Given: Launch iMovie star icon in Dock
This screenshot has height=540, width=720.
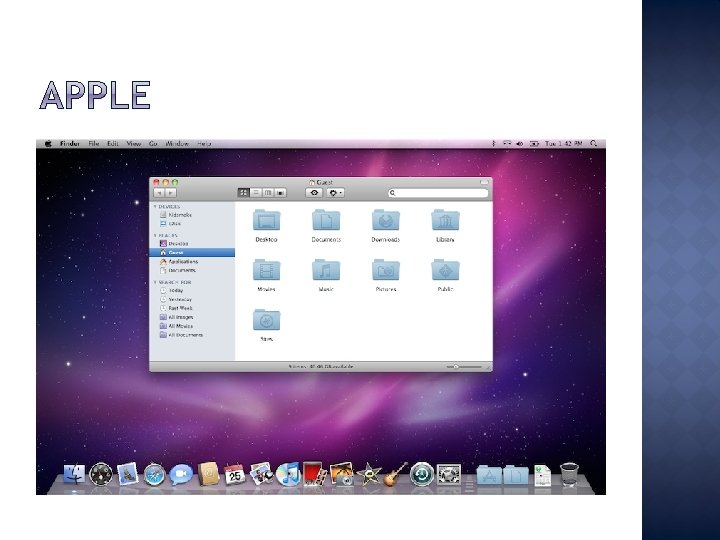Looking at the screenshot, I should (x=369, y=474).
